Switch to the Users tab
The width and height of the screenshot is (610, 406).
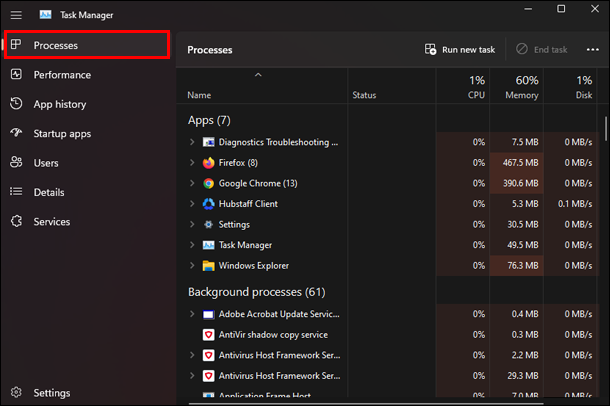pos(46,163)
